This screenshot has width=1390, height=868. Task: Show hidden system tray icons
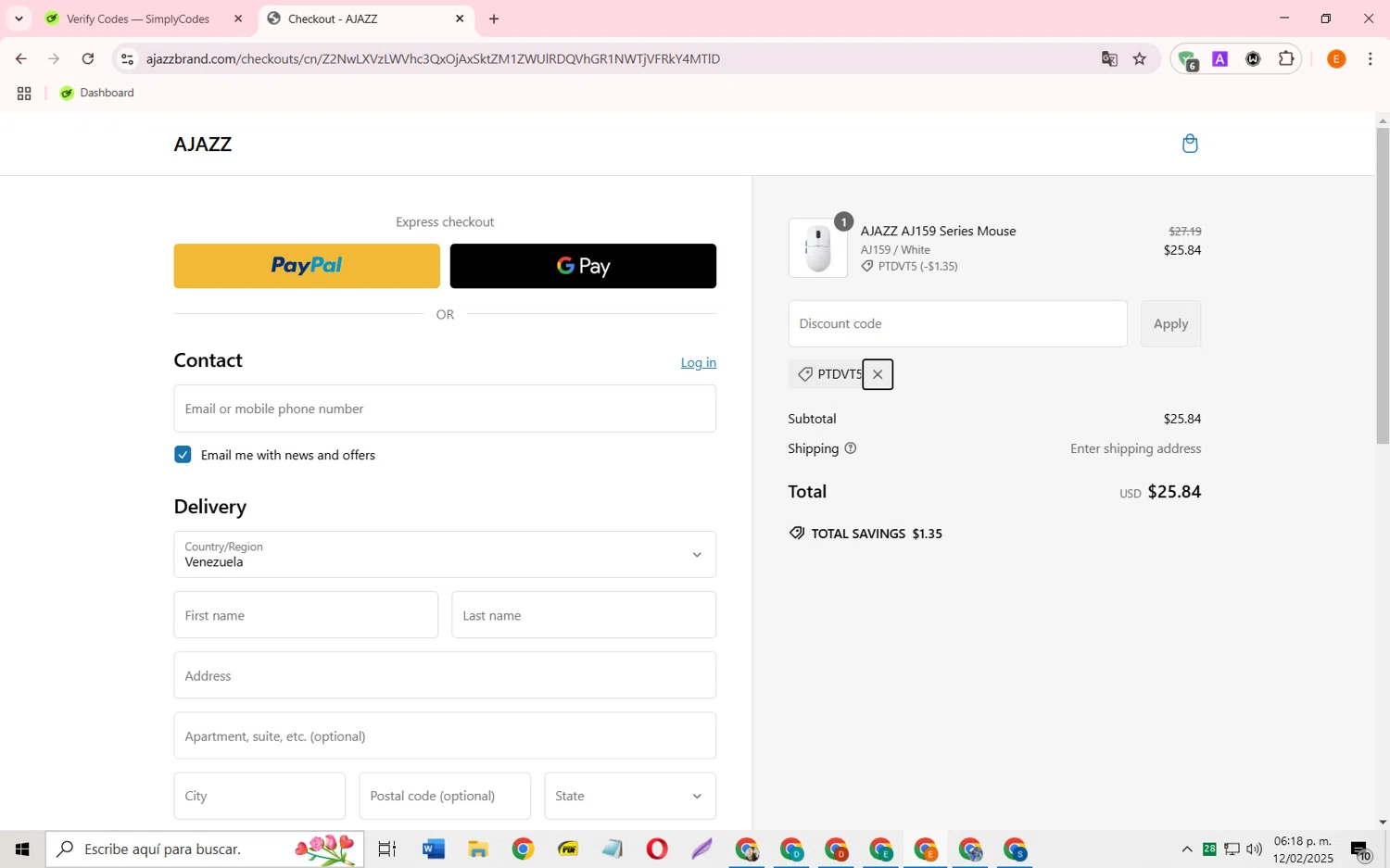point(1187,849)
